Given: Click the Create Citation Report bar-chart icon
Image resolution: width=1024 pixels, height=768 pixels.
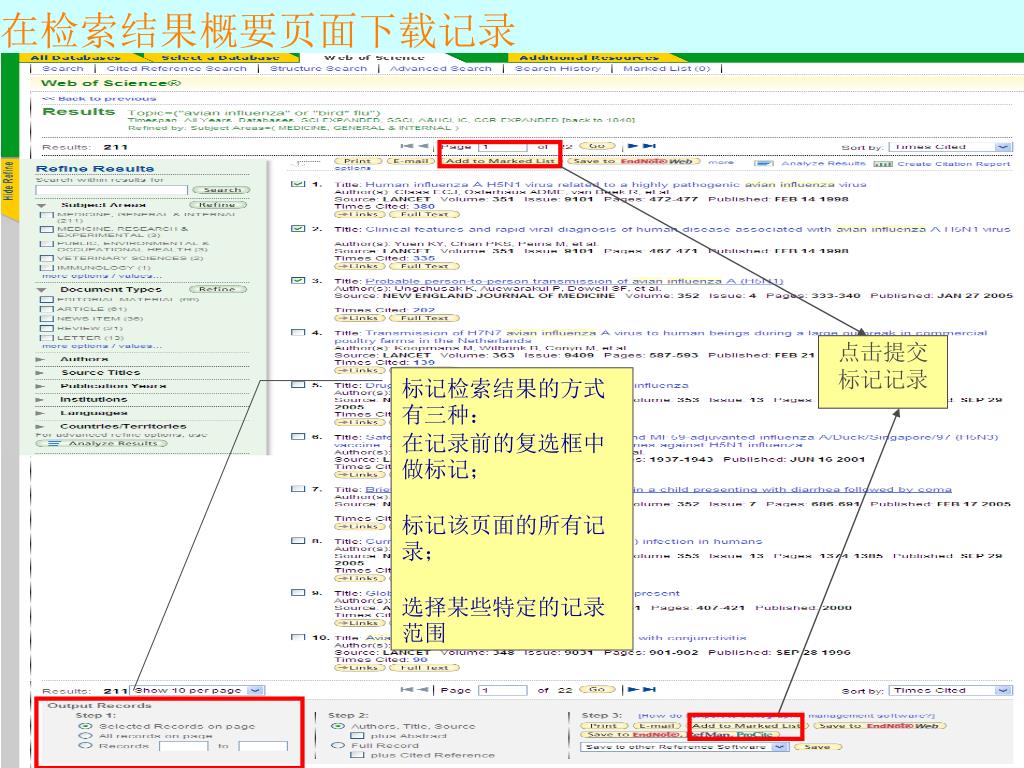Looking at the screenshot, I should pos(883,163).
